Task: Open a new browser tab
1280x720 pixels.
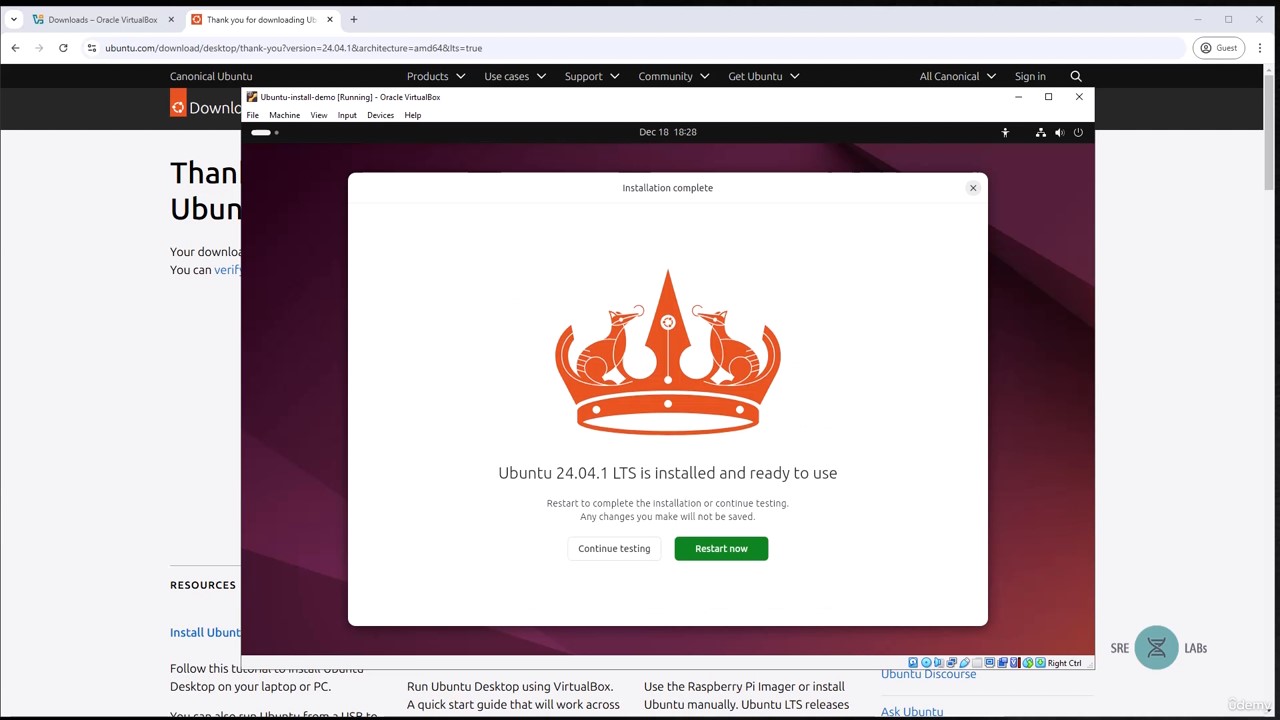Action: (353, 19)
